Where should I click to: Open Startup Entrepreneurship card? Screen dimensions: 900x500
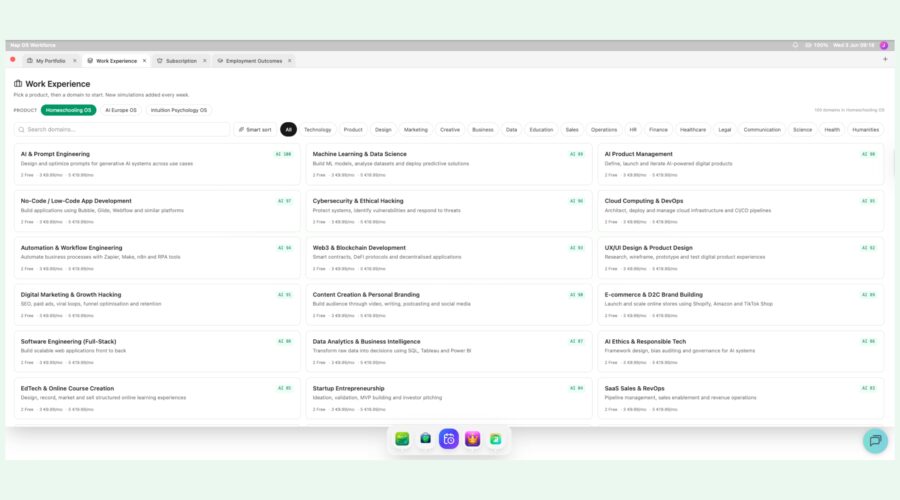pos(449,398)
